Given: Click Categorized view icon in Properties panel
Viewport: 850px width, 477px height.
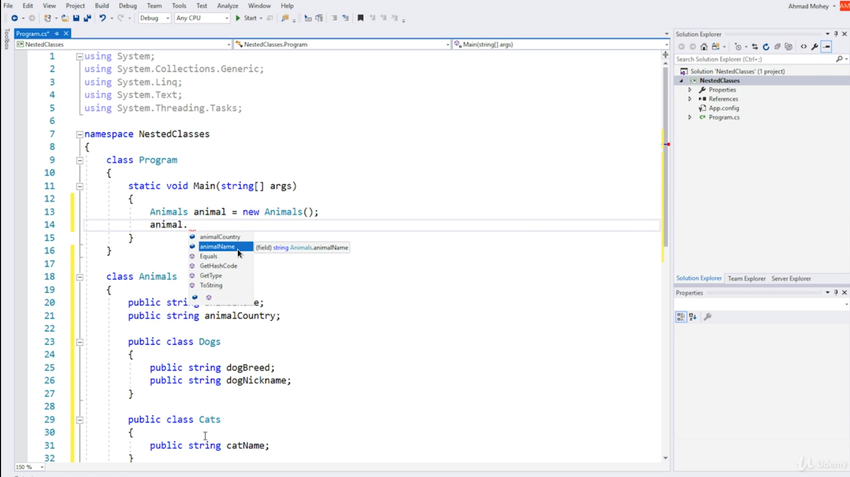Looking at the screenshot, I should (681, 317).
